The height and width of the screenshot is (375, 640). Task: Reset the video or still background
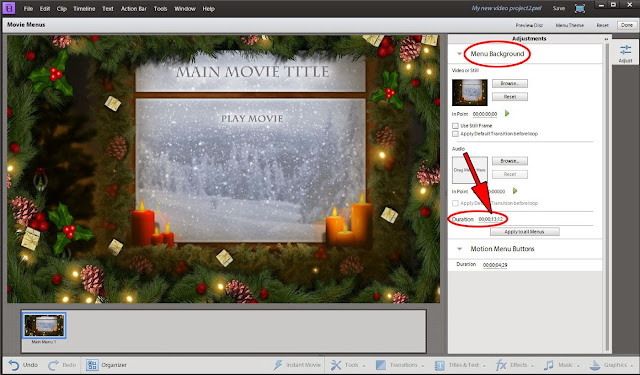click(x=510, y=97)
